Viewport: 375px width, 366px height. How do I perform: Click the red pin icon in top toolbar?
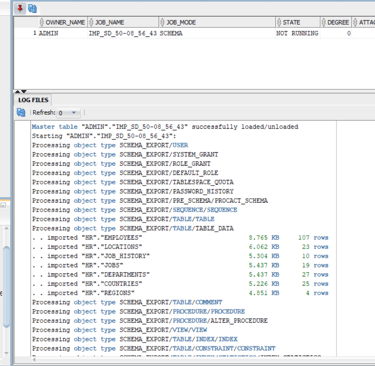[20, 8]
